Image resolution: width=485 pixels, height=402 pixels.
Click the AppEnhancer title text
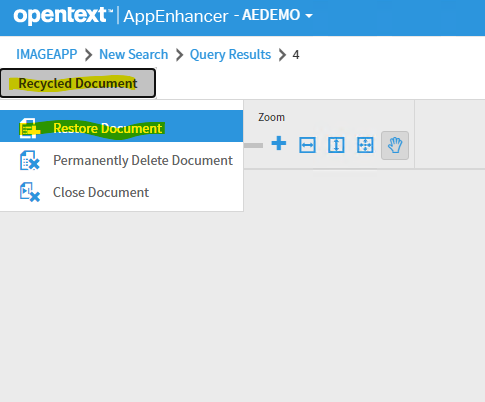coord(176,16)
